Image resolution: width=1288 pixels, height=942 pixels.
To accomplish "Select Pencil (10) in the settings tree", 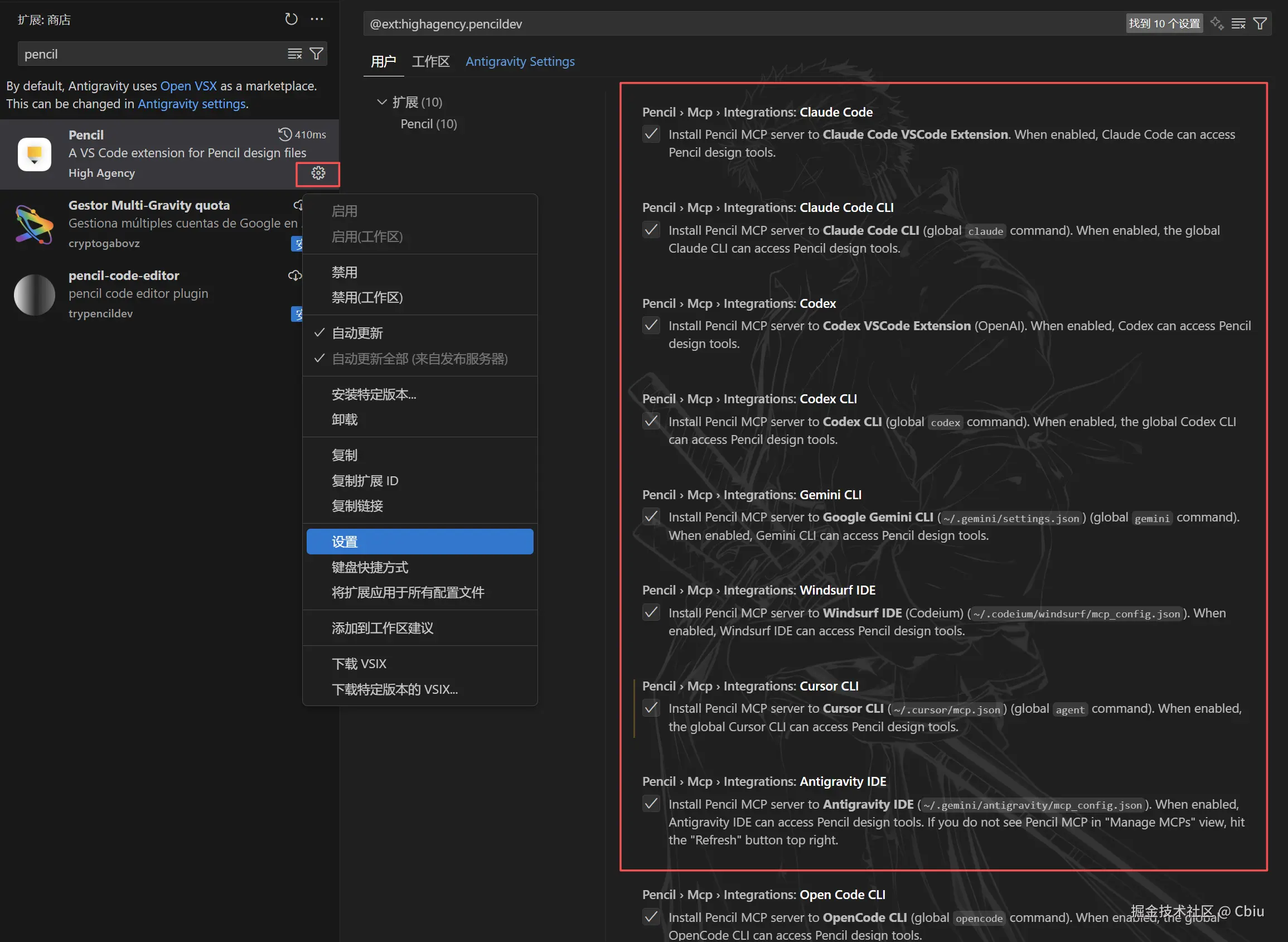I will pos(429,124).
